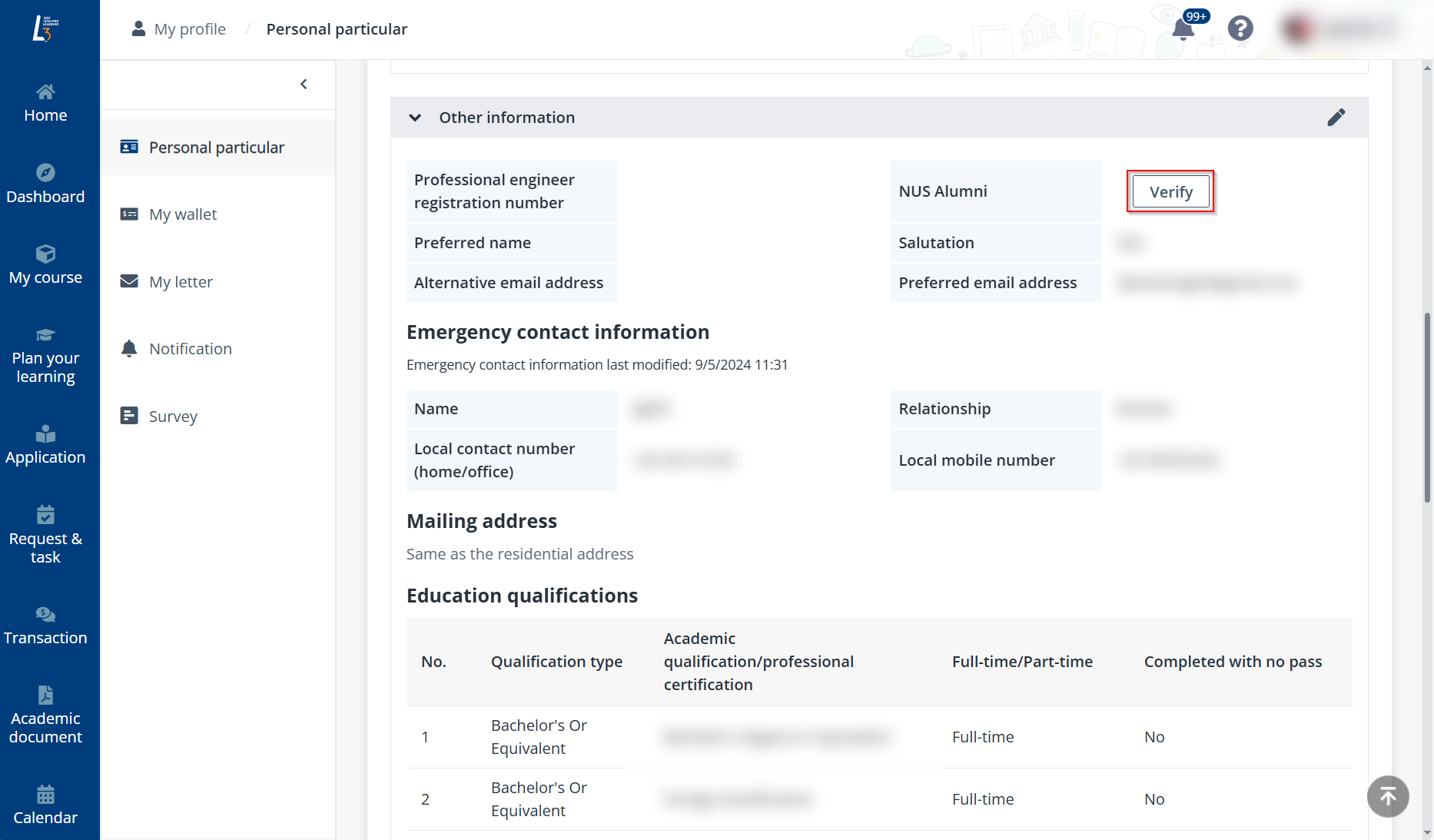Click the Education qualifications heading
Viewport: 1434px width, 840px height.
522,596
